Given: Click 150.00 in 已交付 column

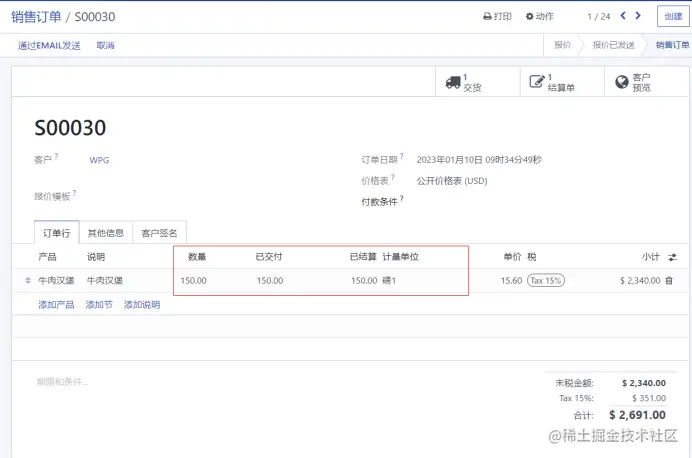Looking at the screenshot, I should [270, 281].
